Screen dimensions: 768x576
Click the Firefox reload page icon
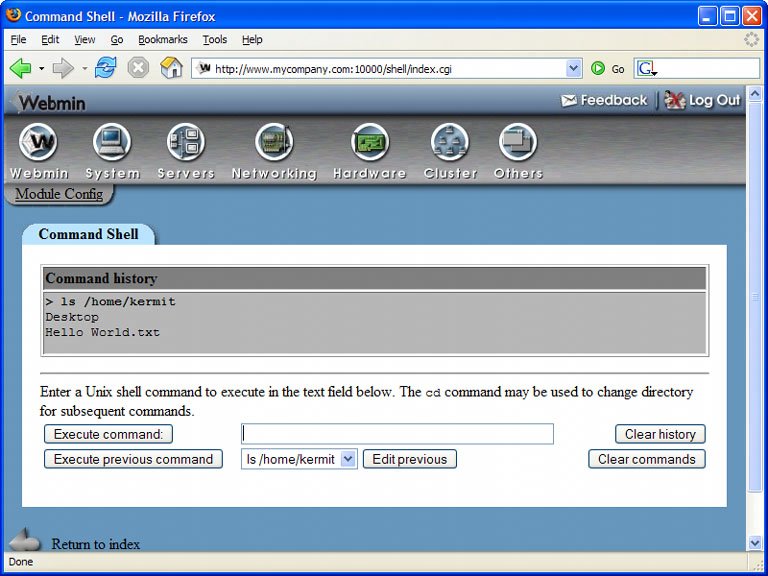point(105,68)
